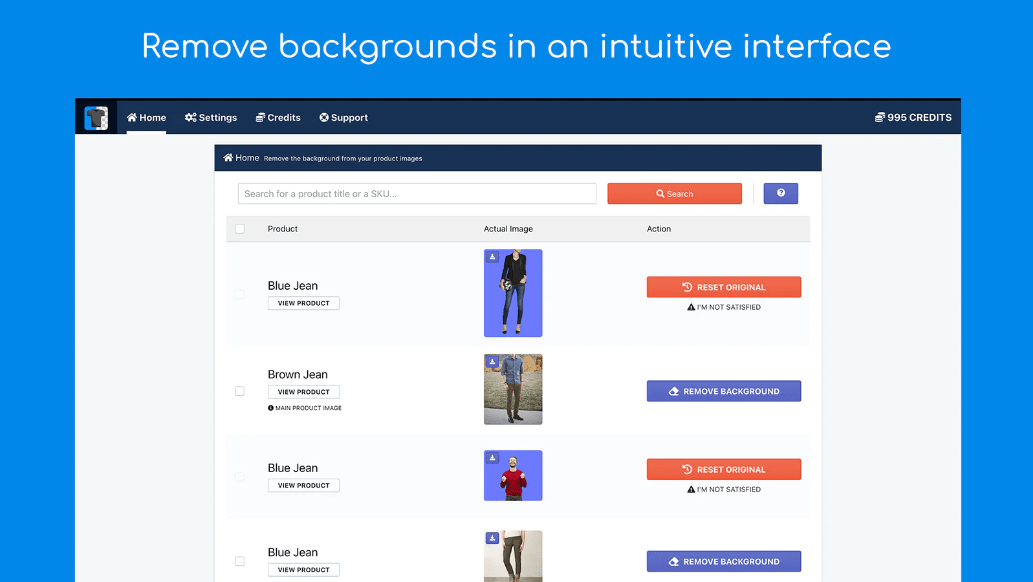1033x582 pixels.
Task: Select the Home house icon in the navbar
Action: (133, 117)
